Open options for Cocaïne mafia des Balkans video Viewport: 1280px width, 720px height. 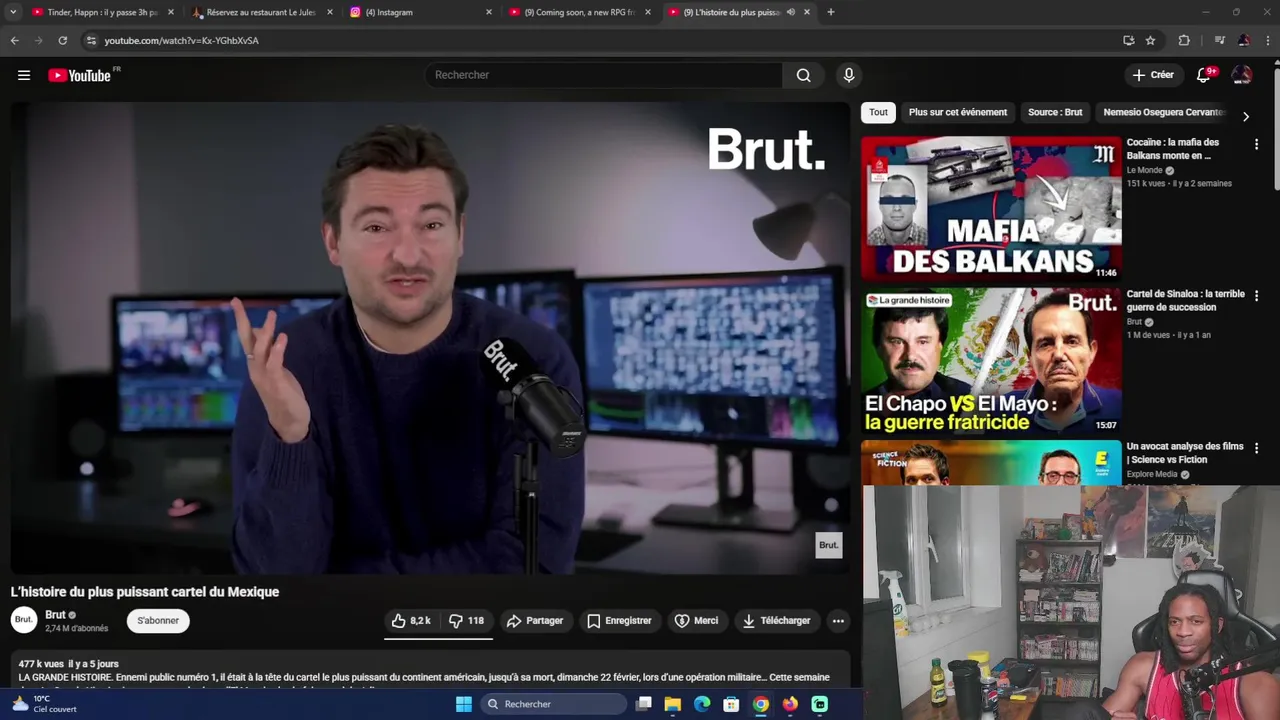click(1256, 144)
